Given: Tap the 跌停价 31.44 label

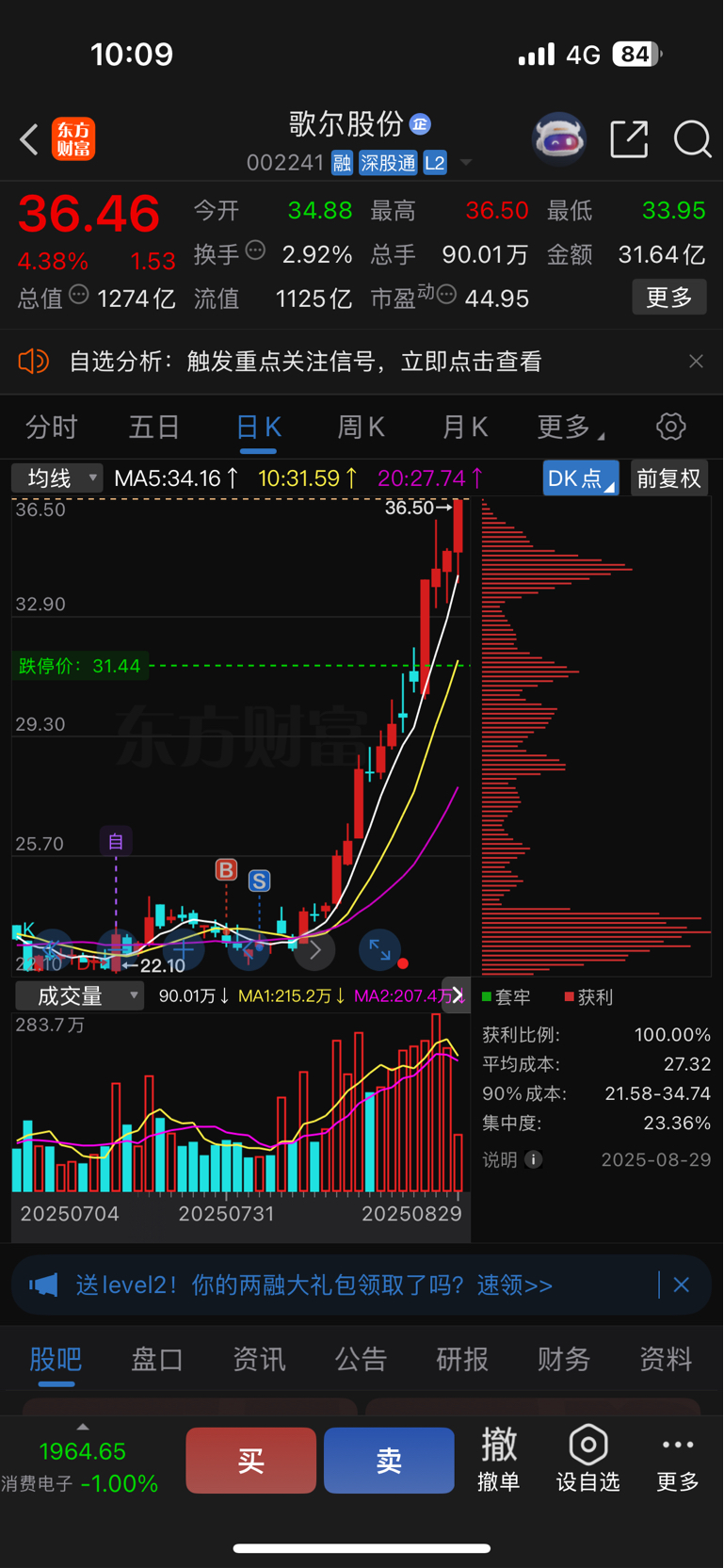Looking at the screenshot, I should pos(79,666).
